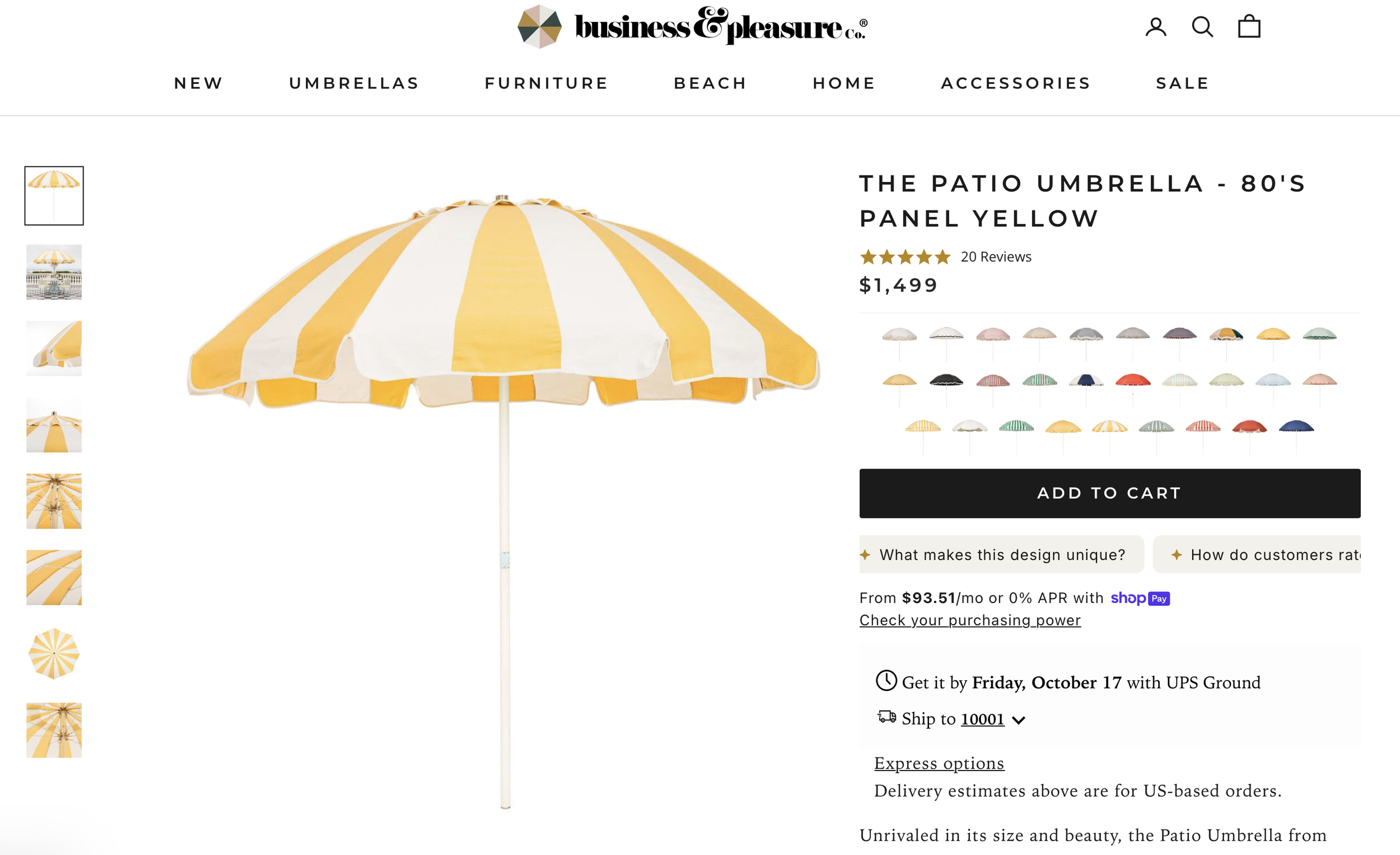Click the clock icon beside delivery estimate

pyautogui.click(x=886, y=681)
